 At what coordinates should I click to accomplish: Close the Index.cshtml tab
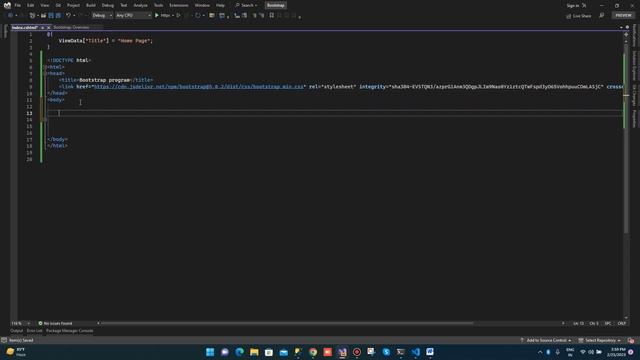click(x=48, y=28)
